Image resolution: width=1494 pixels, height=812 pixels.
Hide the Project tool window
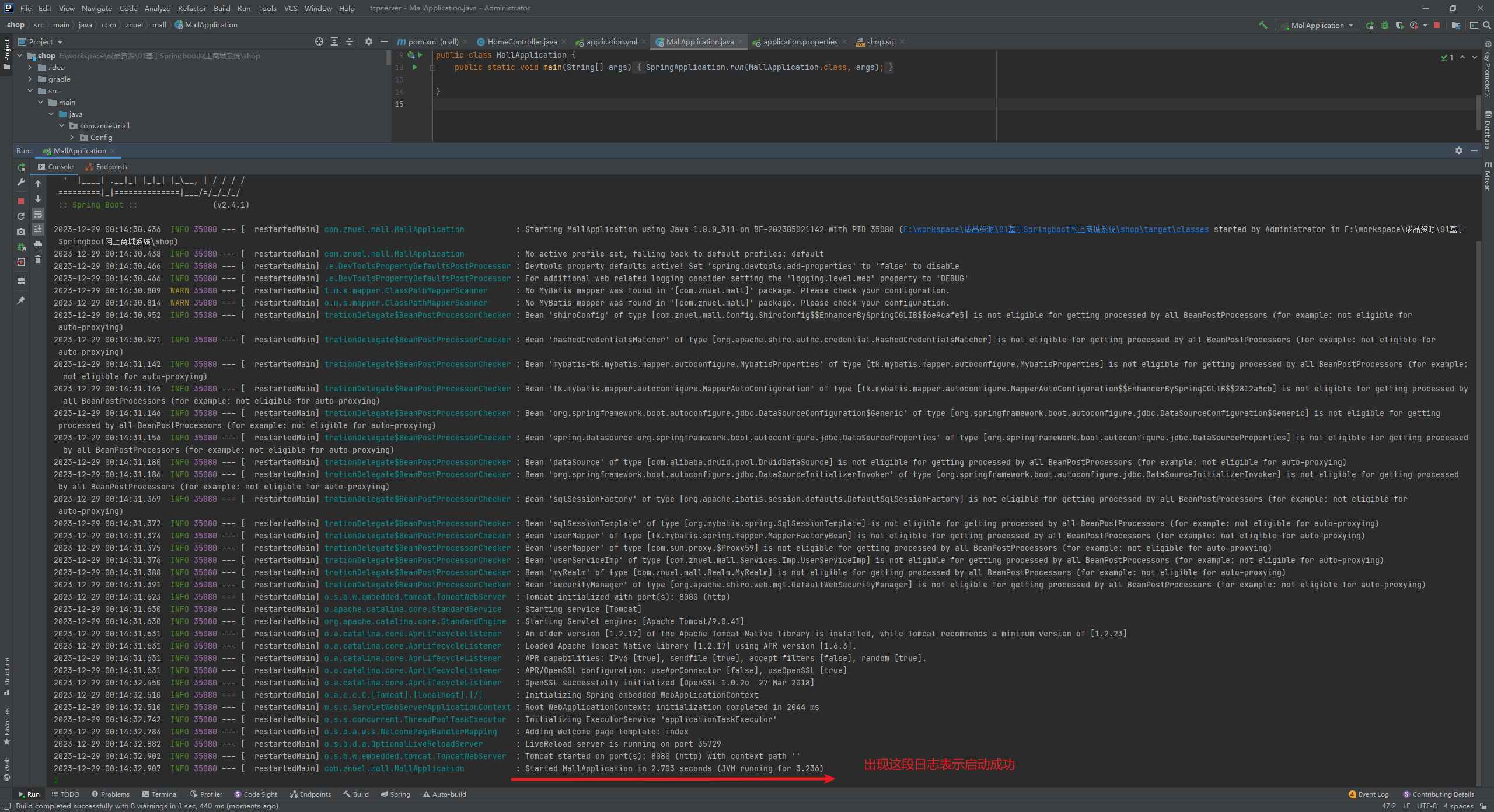tap(383, 41)
